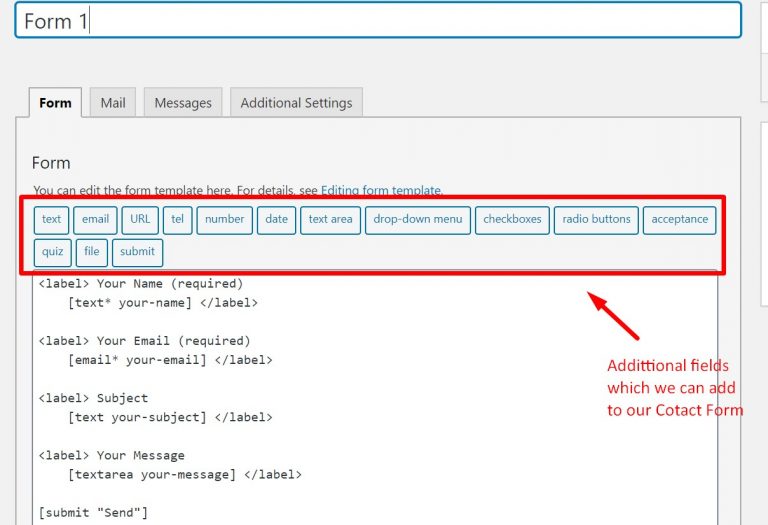Add a checkboxes tag
Screen dimensions: 768x525
[x=512, y=220]
